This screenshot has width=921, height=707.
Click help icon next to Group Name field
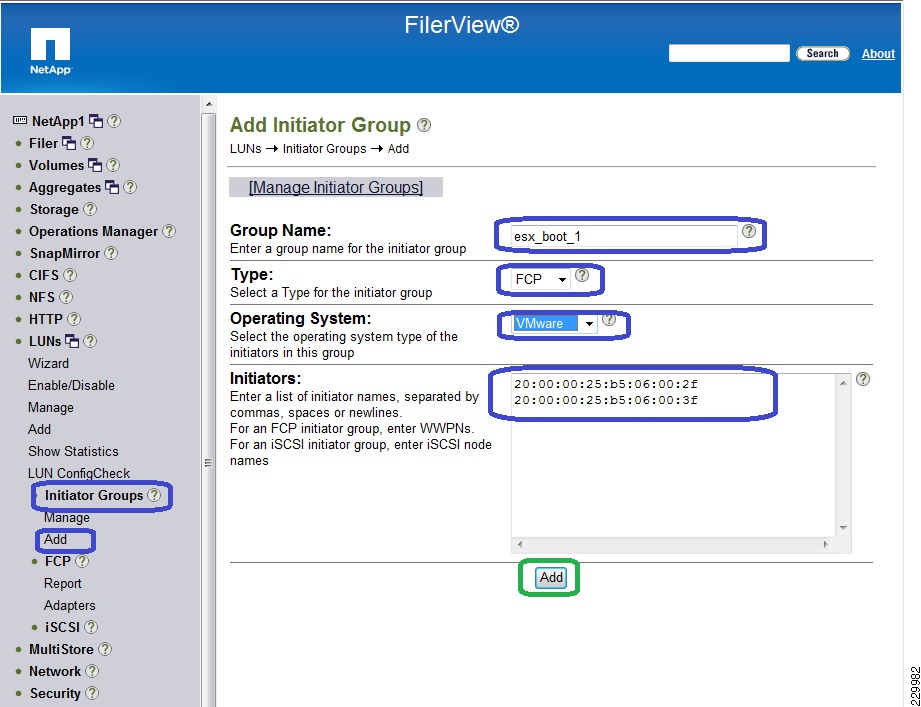(748, 231)
